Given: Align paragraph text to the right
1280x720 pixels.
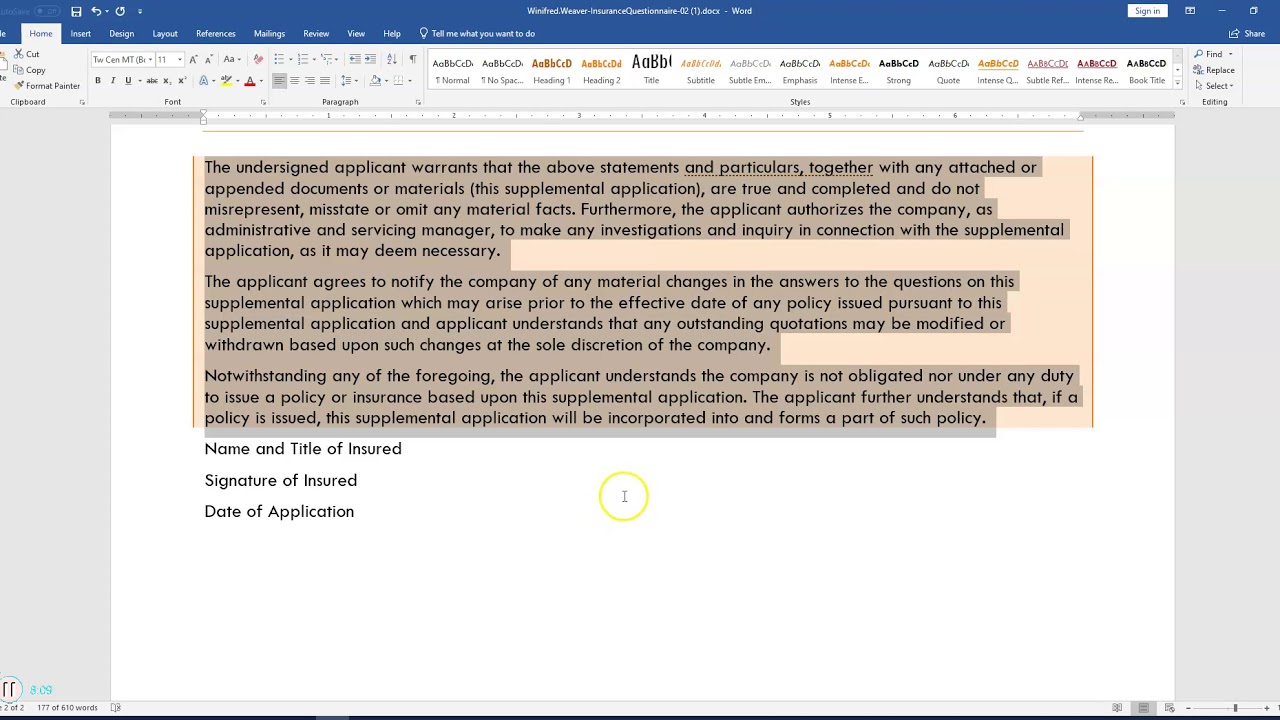Looking at the screenshot, I should pyautogui.click(x=310, y=80).
